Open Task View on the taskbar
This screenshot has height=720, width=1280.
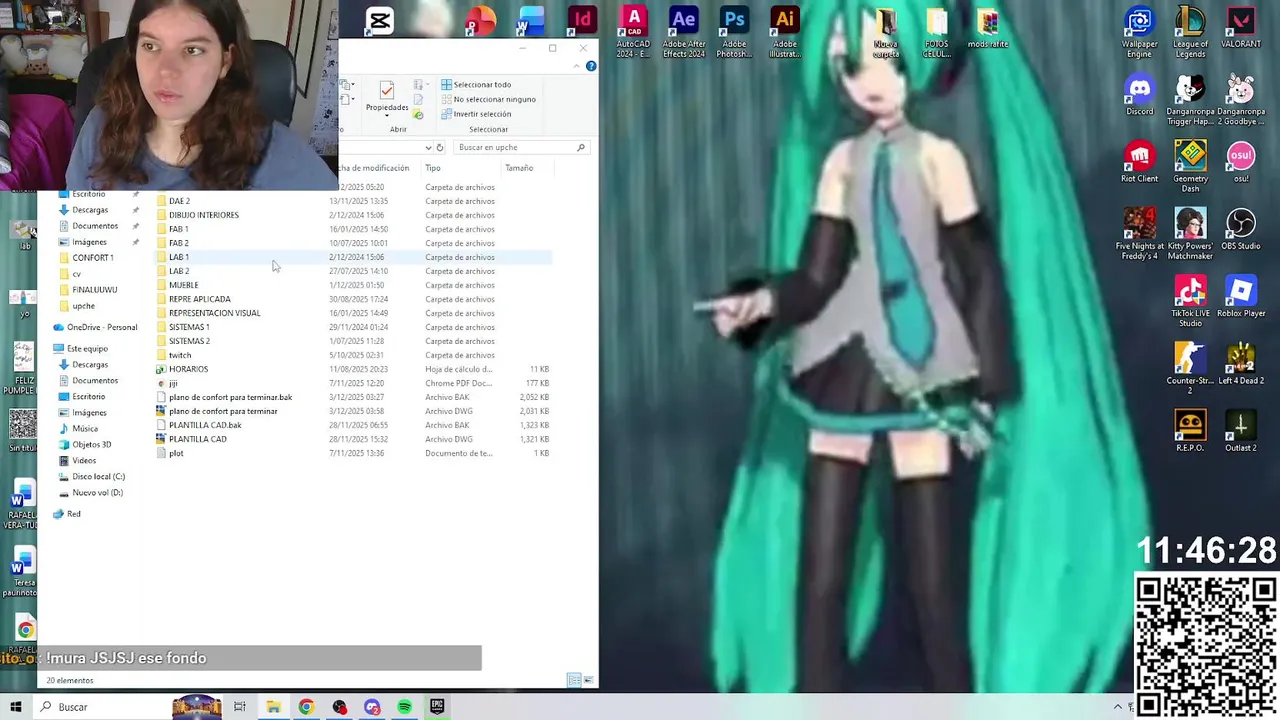click(240, 707)
